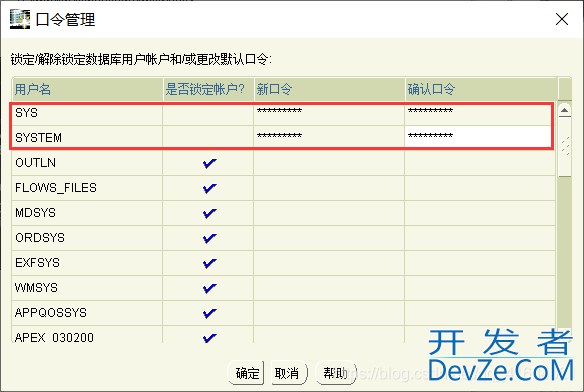Select the SYS username row
Screen dimensions: 584x392
[x=87, y=113]
